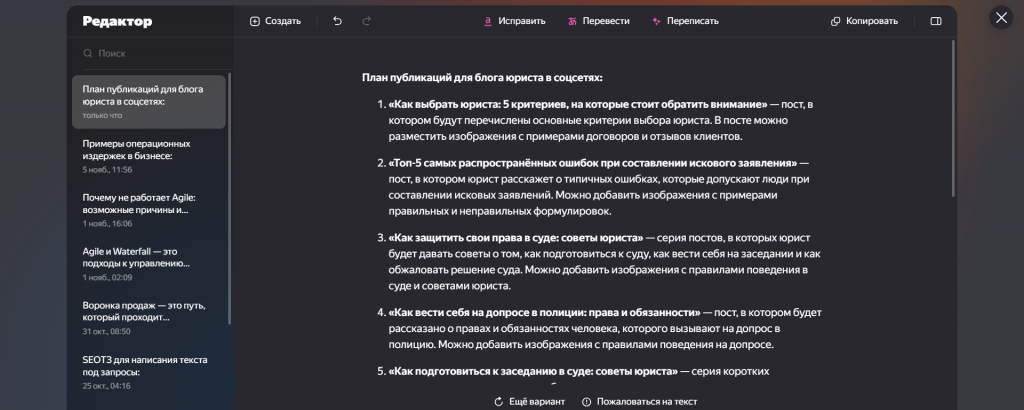Screen dimensions: 1024x410
Task: Request another variant via Ещё вариант
Action: coord(530,402)
